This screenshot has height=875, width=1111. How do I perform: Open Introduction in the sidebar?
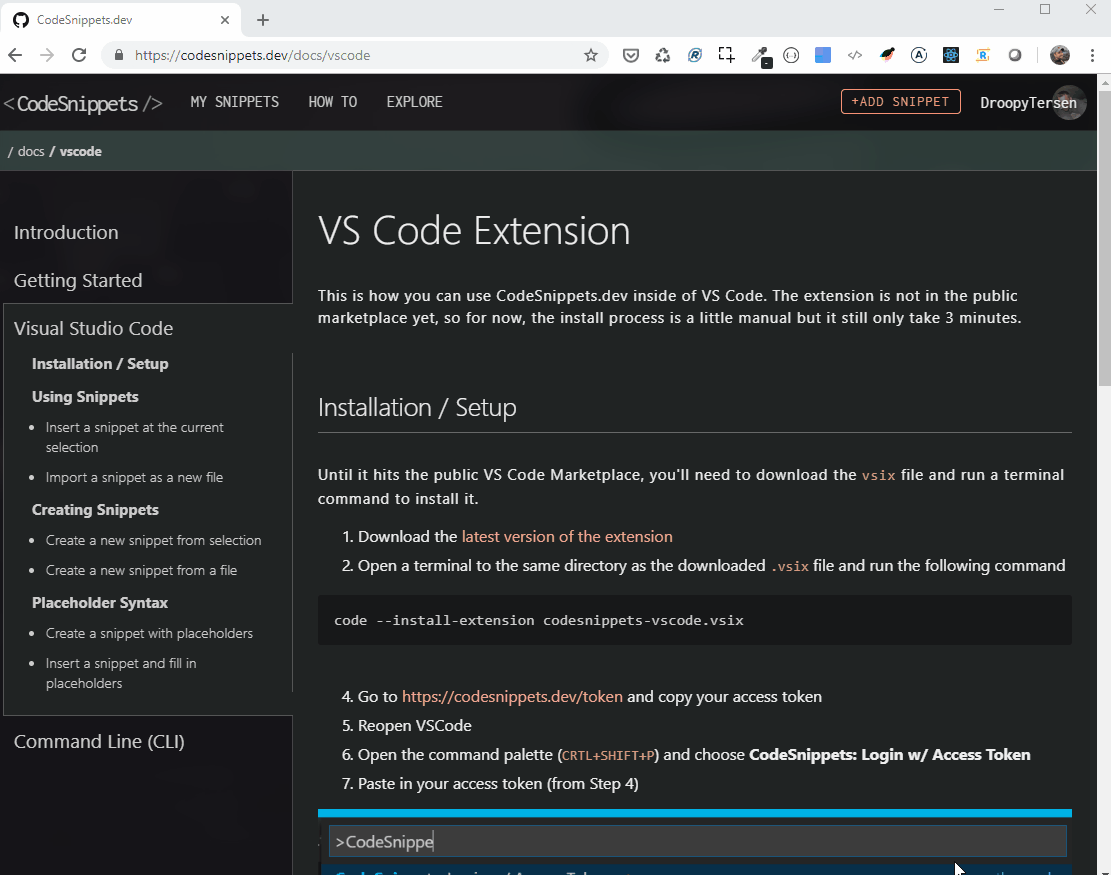(66, 232)
